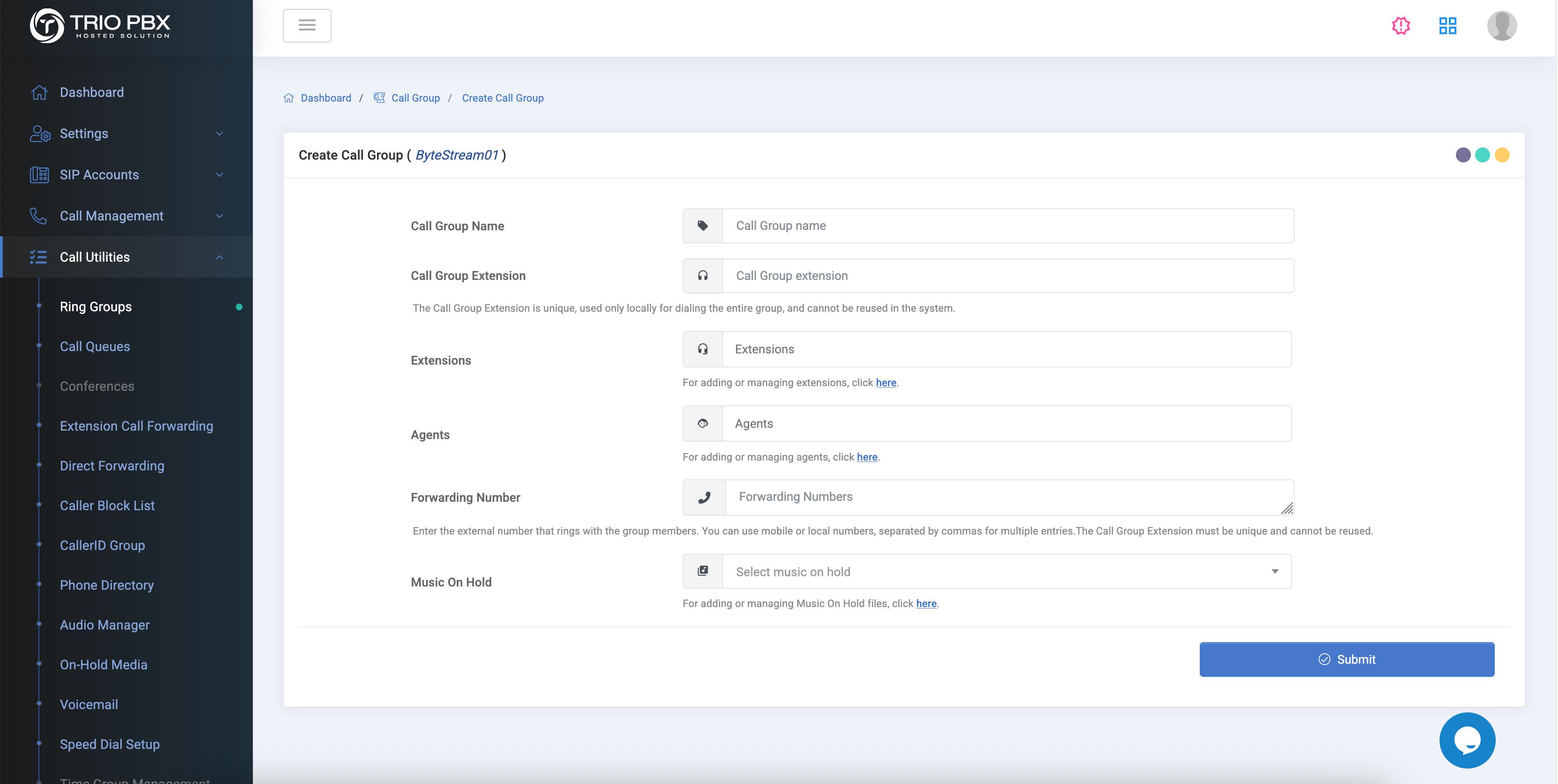Open CallerID Group item
Screen dimensions: 1558x784
102,545
